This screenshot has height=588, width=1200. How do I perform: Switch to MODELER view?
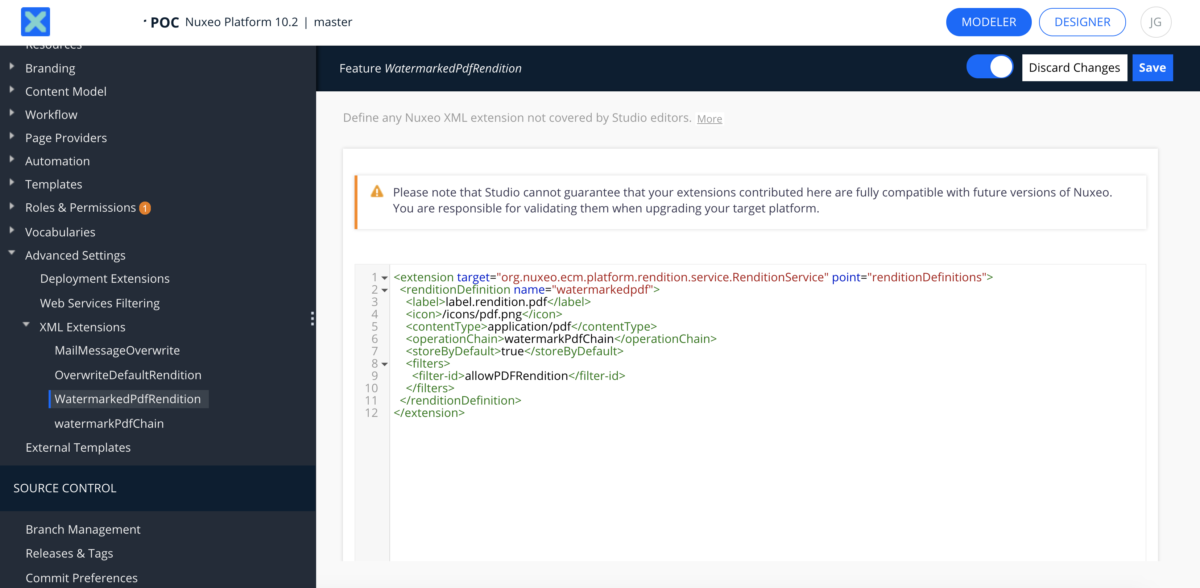988,21
